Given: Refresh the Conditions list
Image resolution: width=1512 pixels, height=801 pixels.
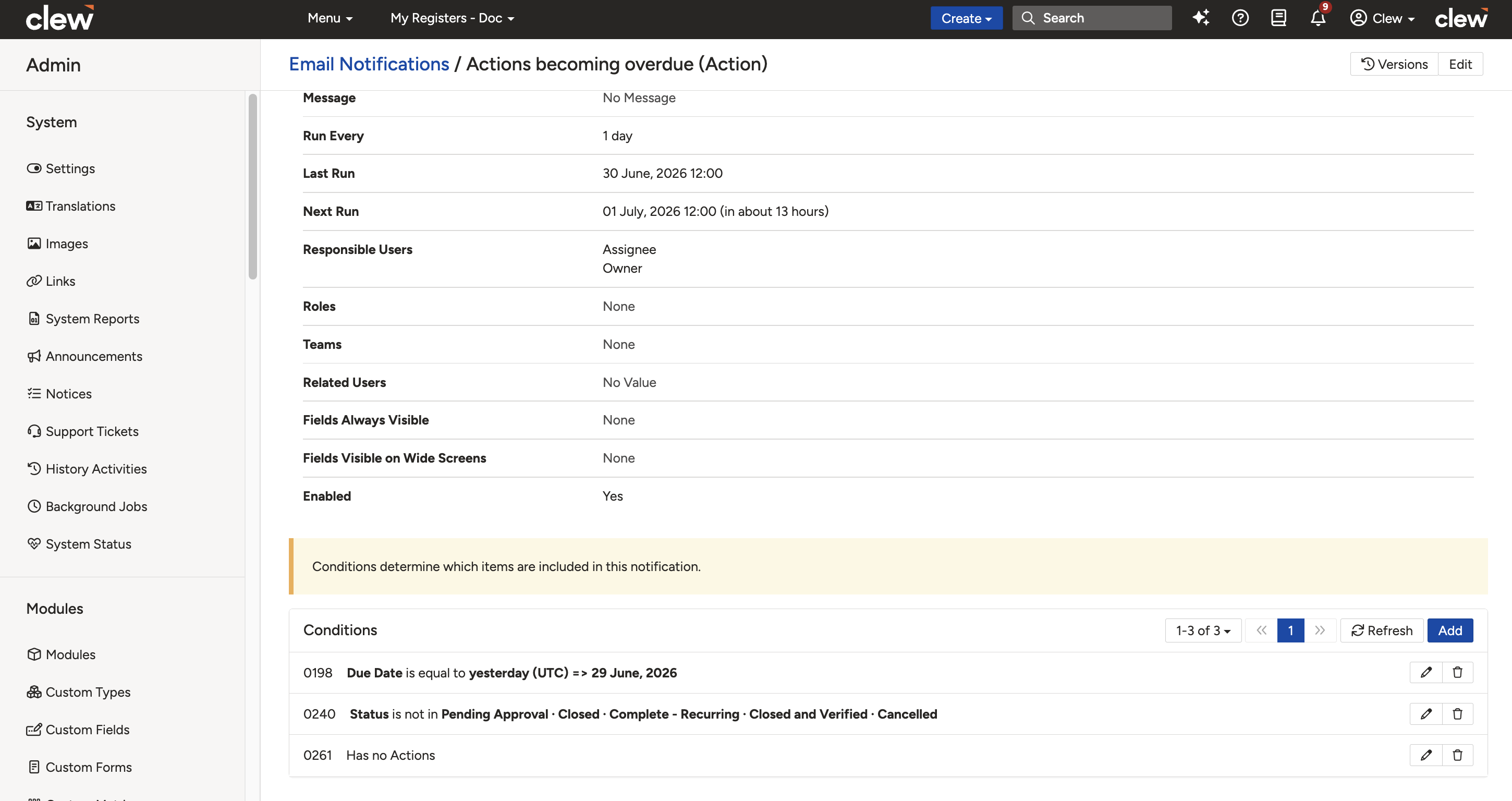Looking at the screenshot, I should pyautogui.click(x=1382, y=630).
